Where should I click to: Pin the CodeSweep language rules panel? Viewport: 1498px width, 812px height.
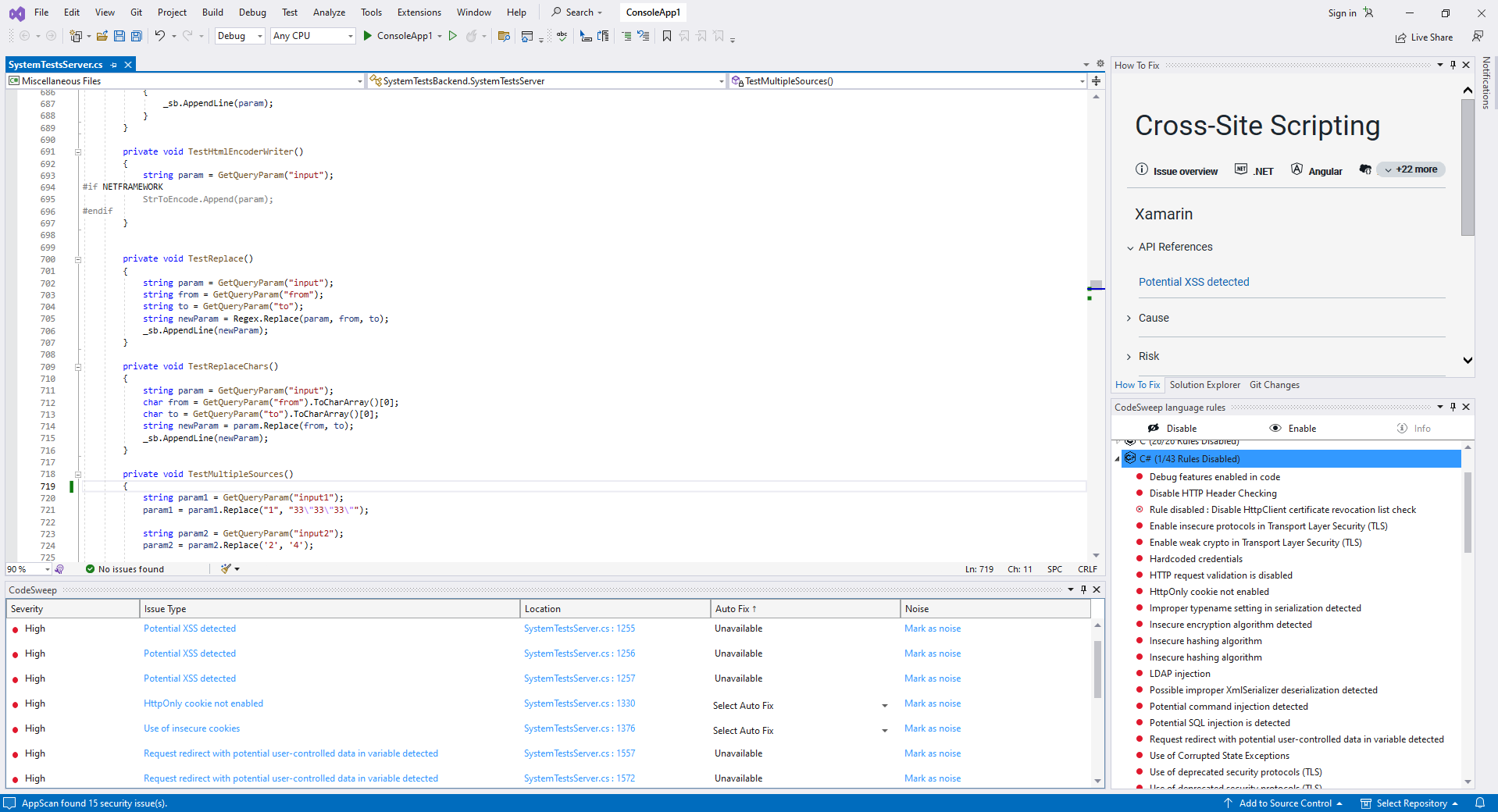[1453, 407]
